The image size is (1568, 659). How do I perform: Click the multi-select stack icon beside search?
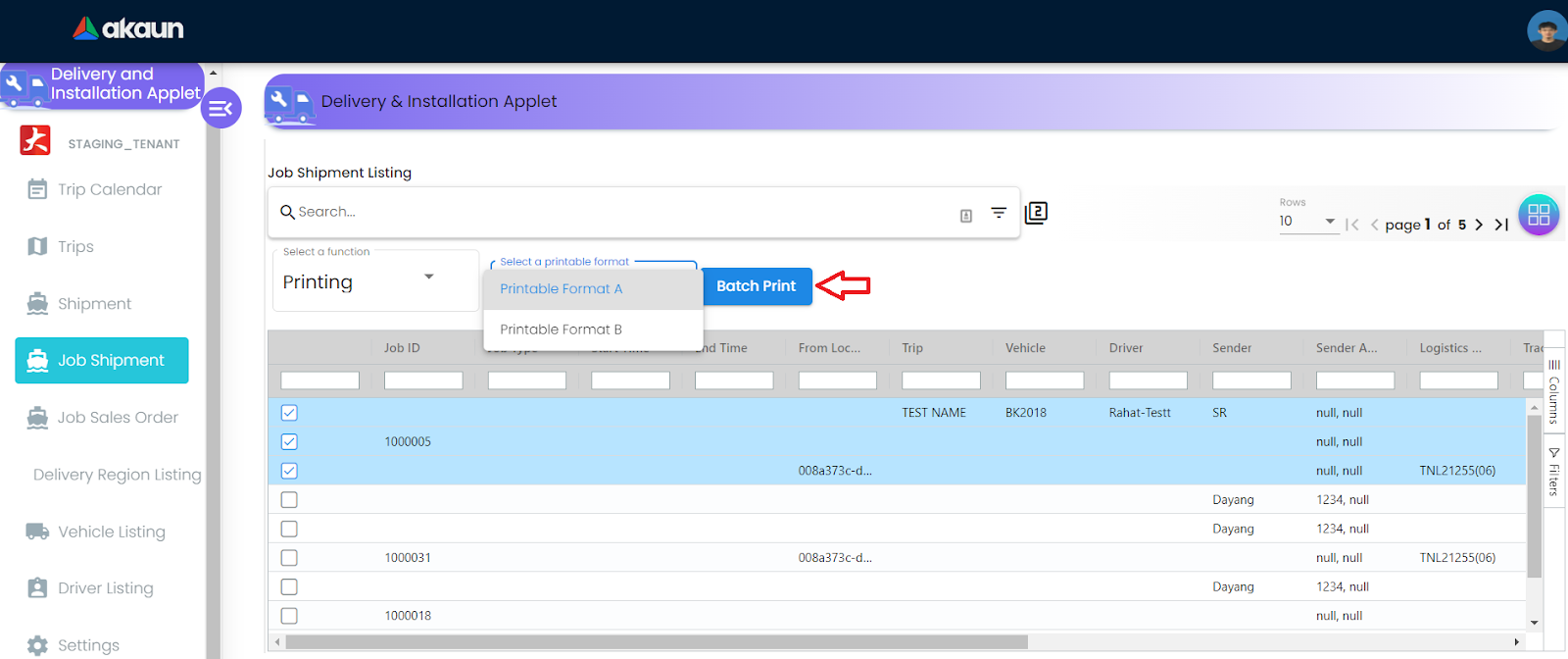click(x=1036, y=213)
